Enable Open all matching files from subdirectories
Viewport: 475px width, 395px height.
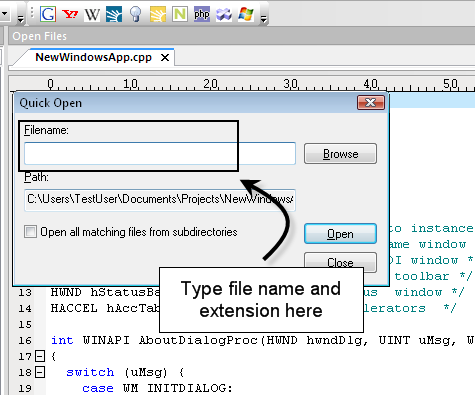click(x=30, y=231)
